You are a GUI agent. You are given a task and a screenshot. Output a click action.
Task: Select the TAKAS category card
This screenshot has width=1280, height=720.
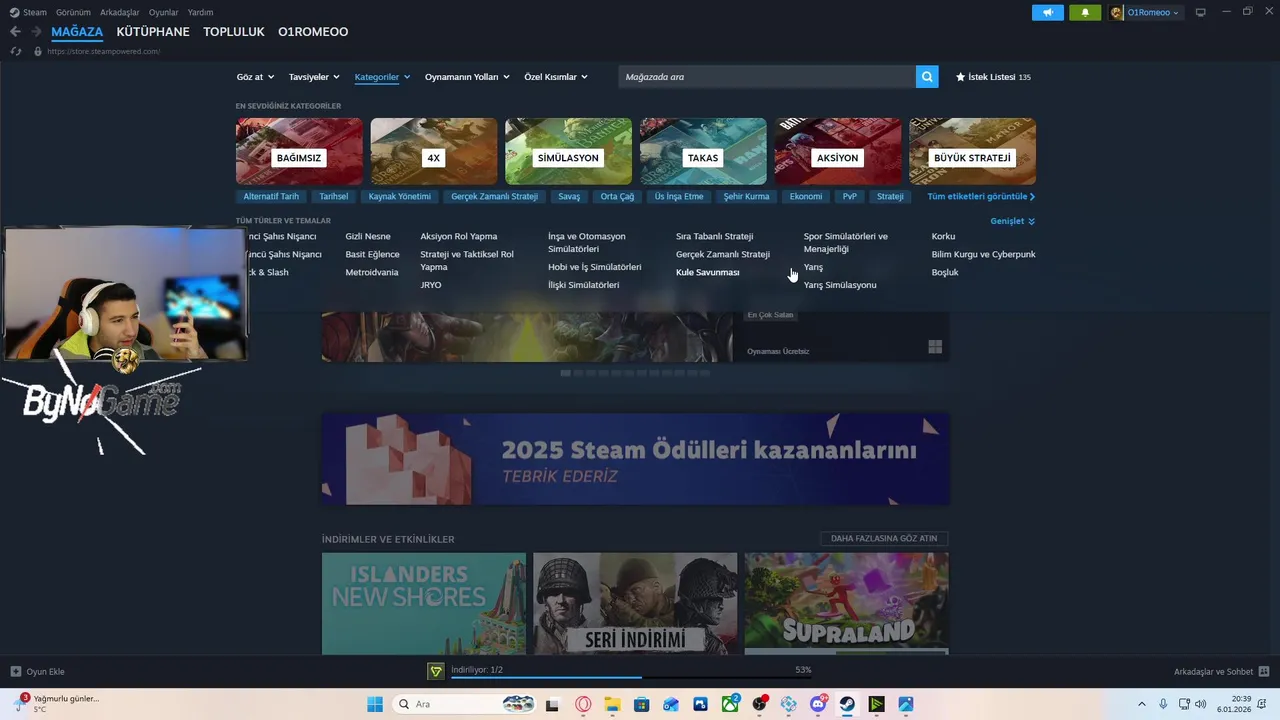click(x=703, y=151)
